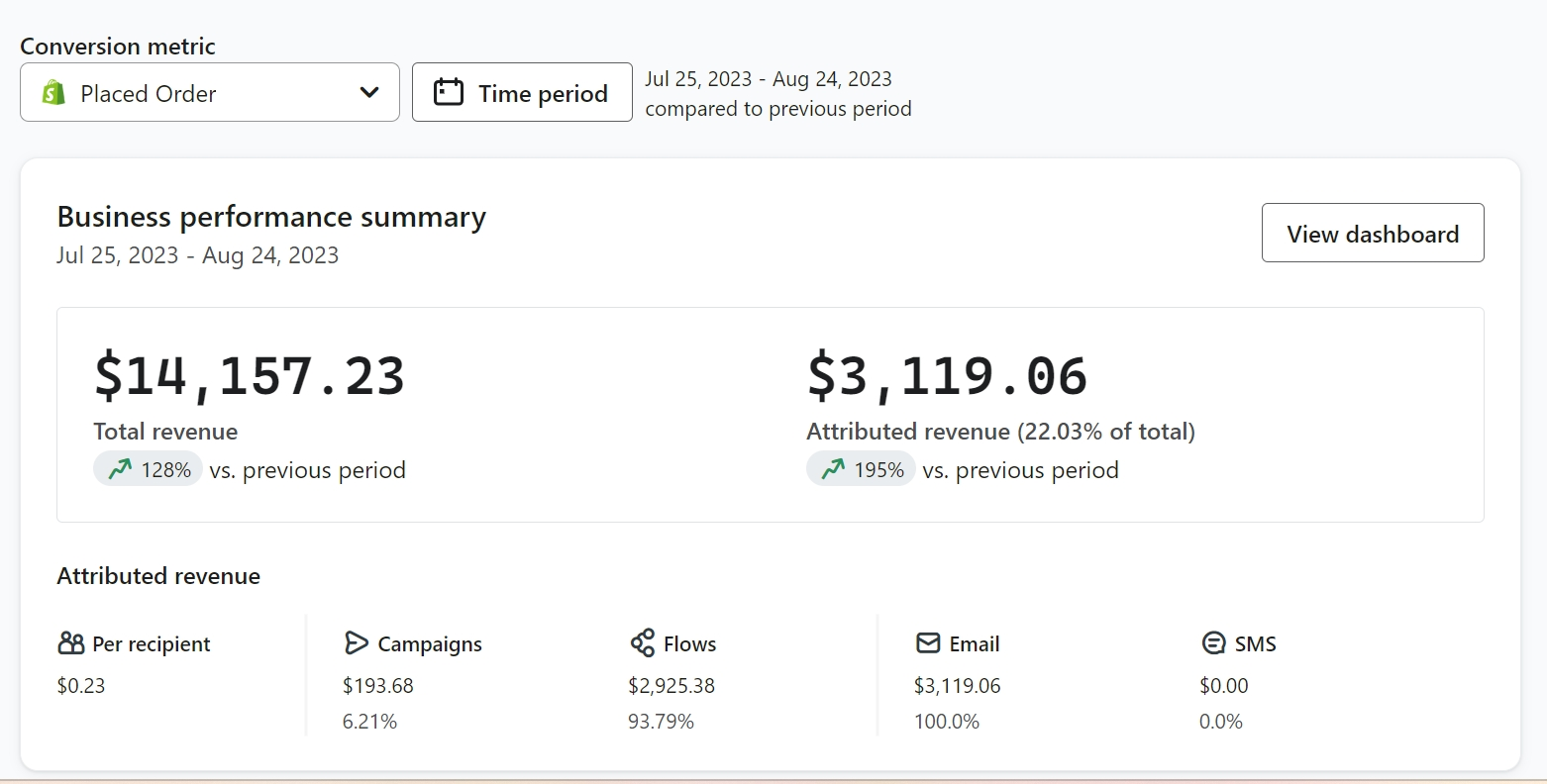Image resolution: width=1547 pixels, height=784 pixels.
Task: Click the Shopify bag icon in dropdown
Action: coord(53,93)
